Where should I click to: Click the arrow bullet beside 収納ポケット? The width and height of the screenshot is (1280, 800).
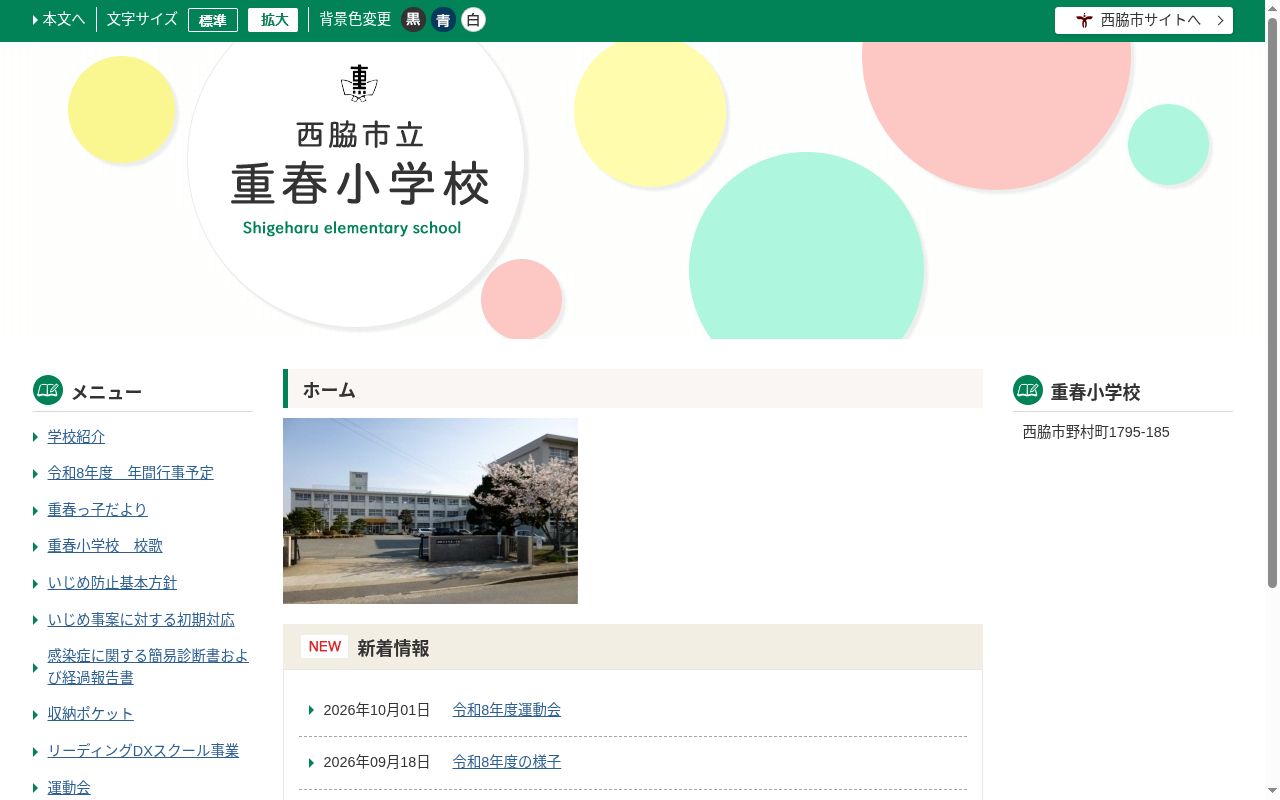click(36, 714)
